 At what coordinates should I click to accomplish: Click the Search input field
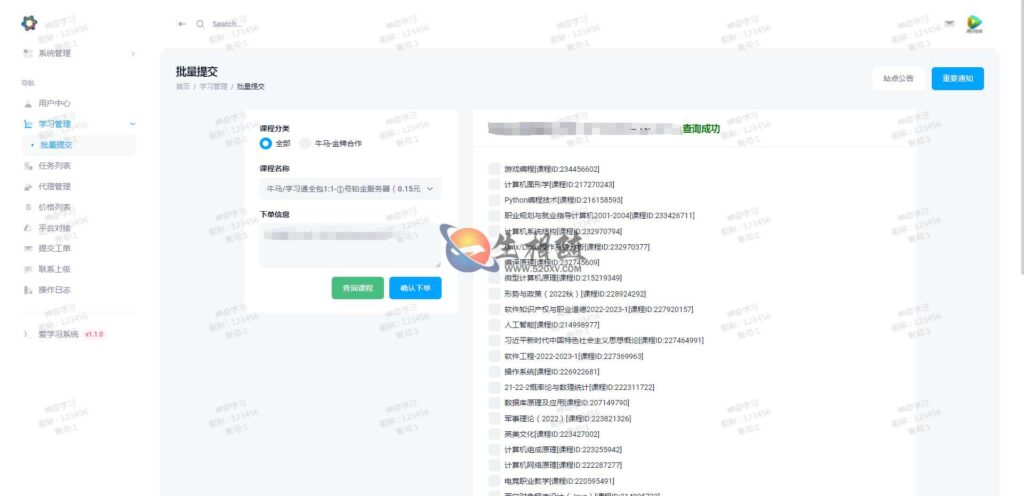point(225,24)
